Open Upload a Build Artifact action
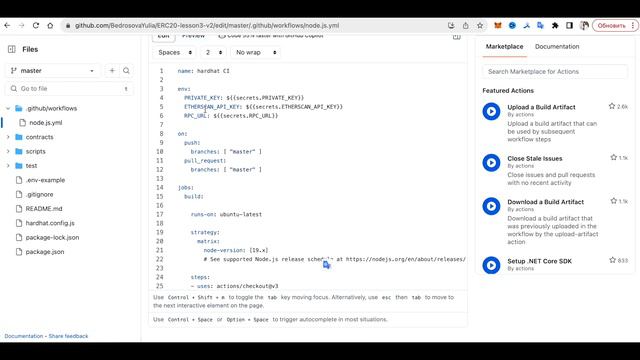640x360 pixels. point(541,107)
